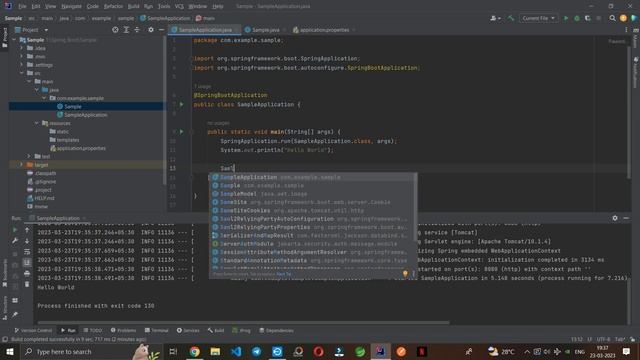Screen dimensions: 640x360
Task: Toggle scroll to end in Run console
Action: pyautogui.click(x=27, y=262)
